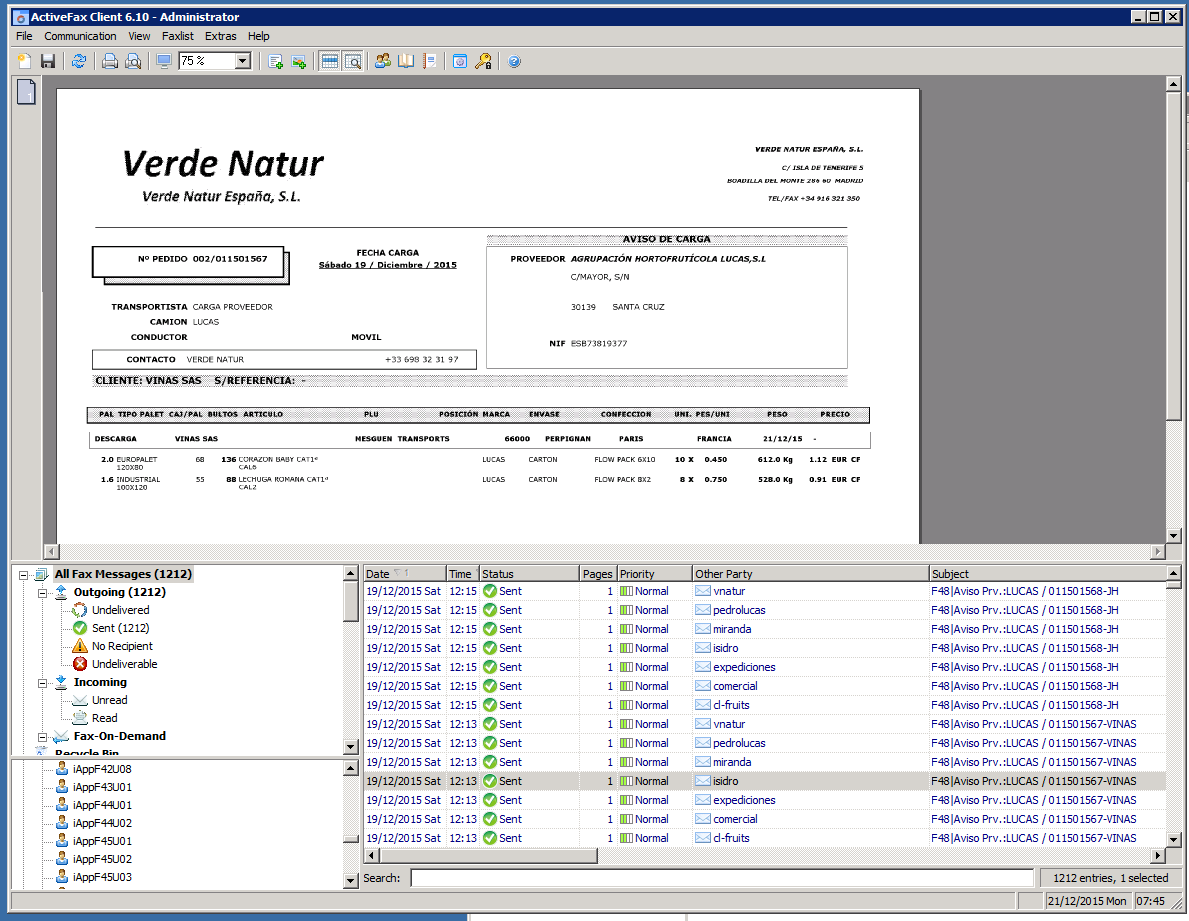This screenshot has height=921, width=1189.
Task: Open the Print Preview toolbar icon
Action: [134, 61]
